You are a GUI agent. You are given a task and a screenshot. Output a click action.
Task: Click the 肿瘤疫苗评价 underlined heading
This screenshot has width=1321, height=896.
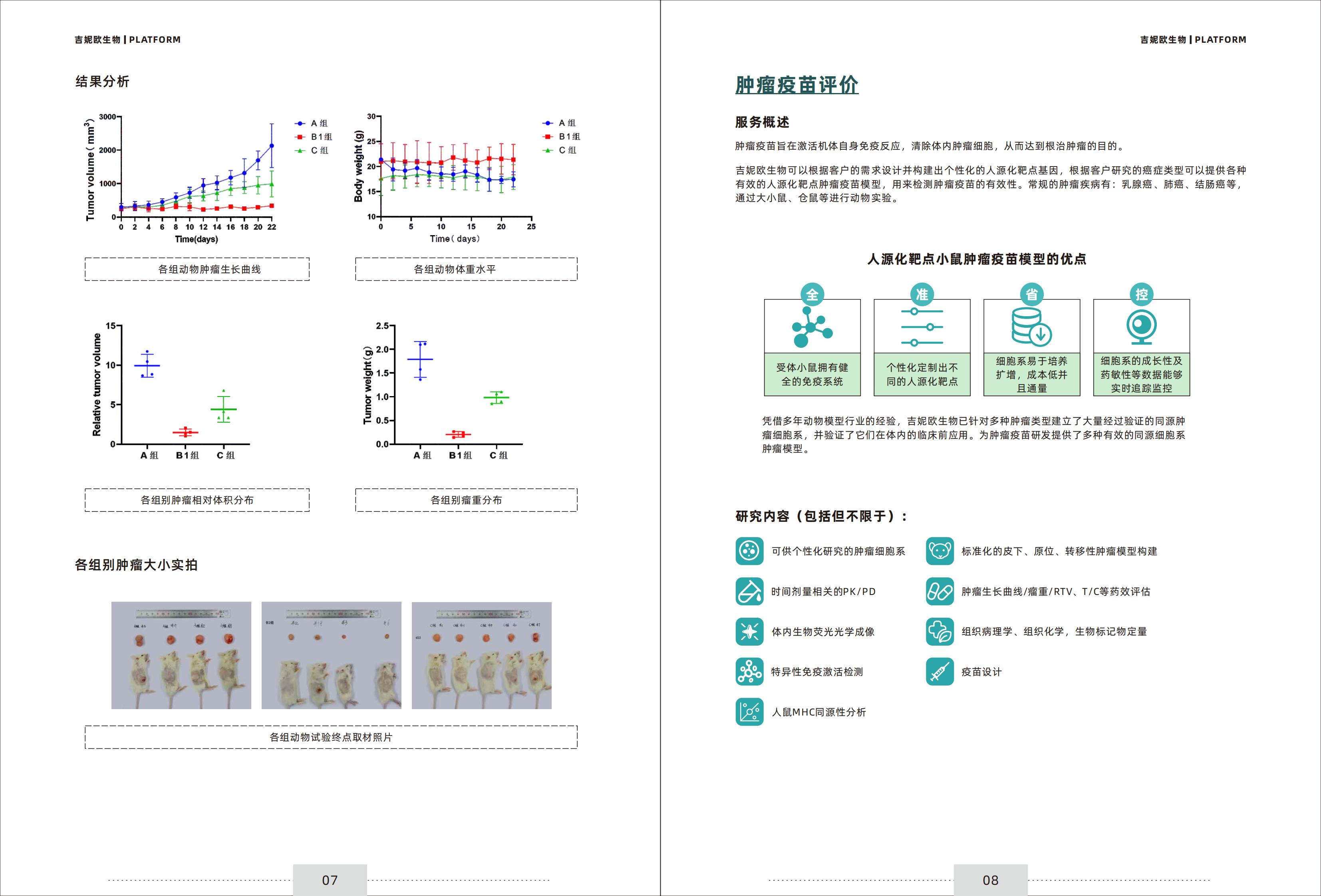click(x=797, y=85)
